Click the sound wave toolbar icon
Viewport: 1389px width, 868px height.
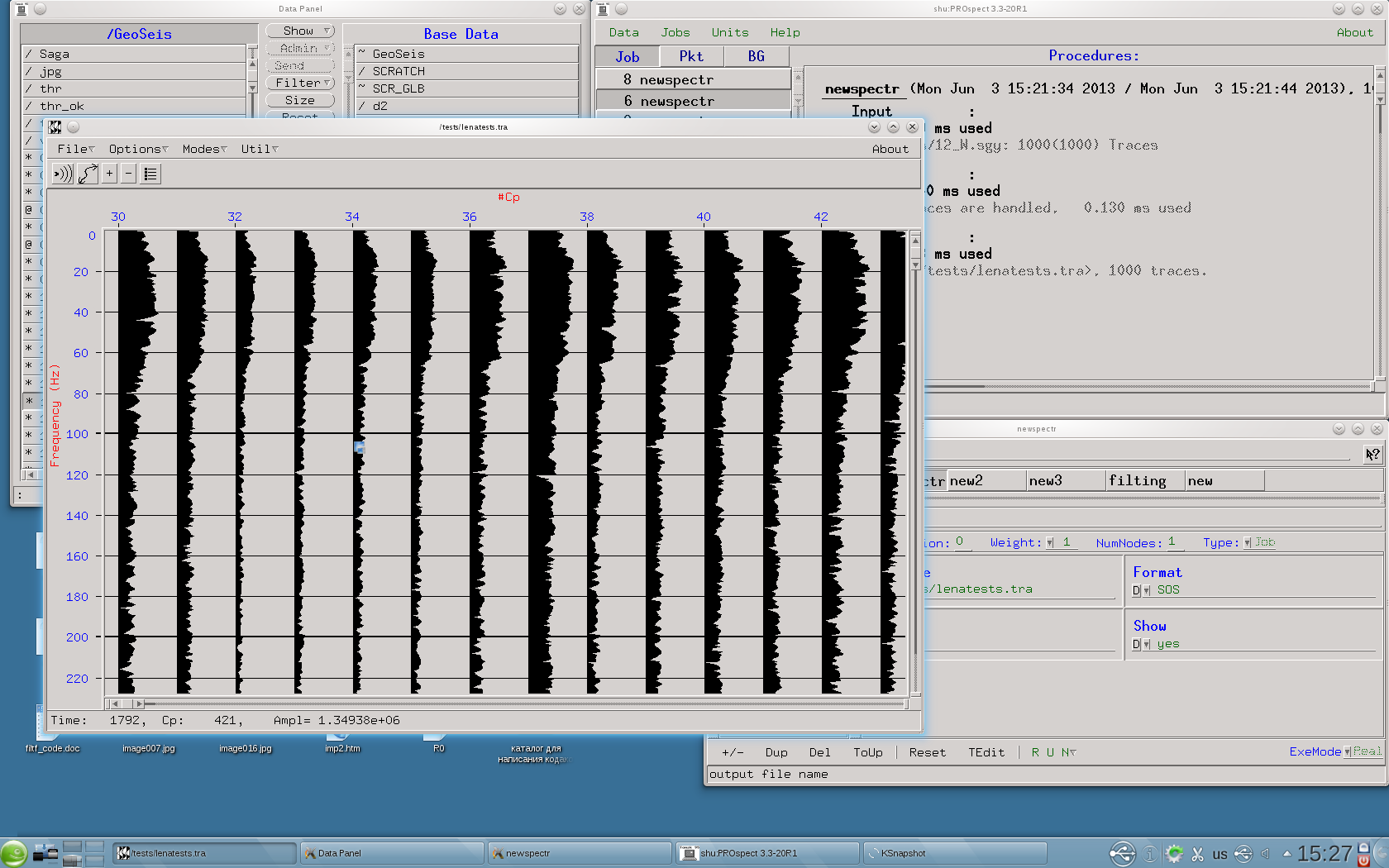(x=63, y=174)
